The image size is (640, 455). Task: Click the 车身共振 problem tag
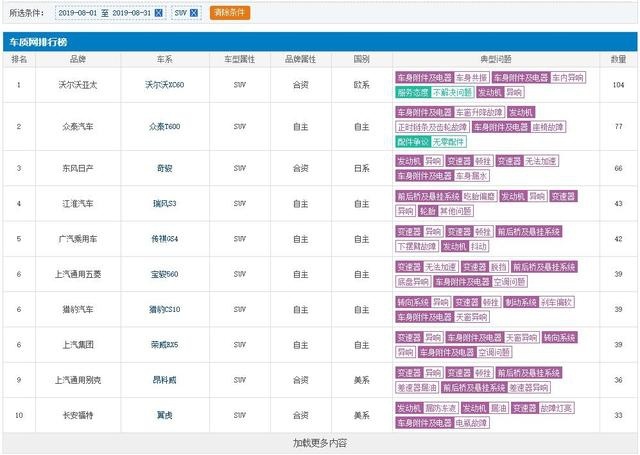point(471,78)
